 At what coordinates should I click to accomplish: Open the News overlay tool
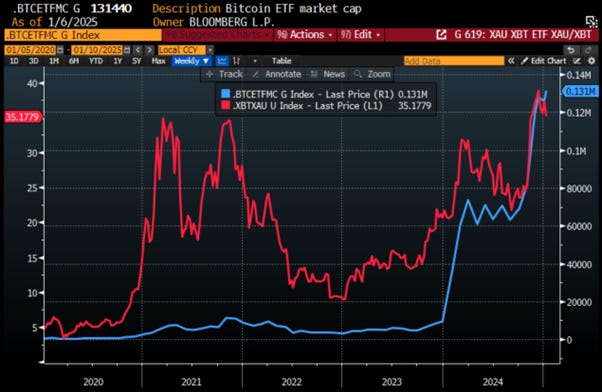click(x=327, y=74)
